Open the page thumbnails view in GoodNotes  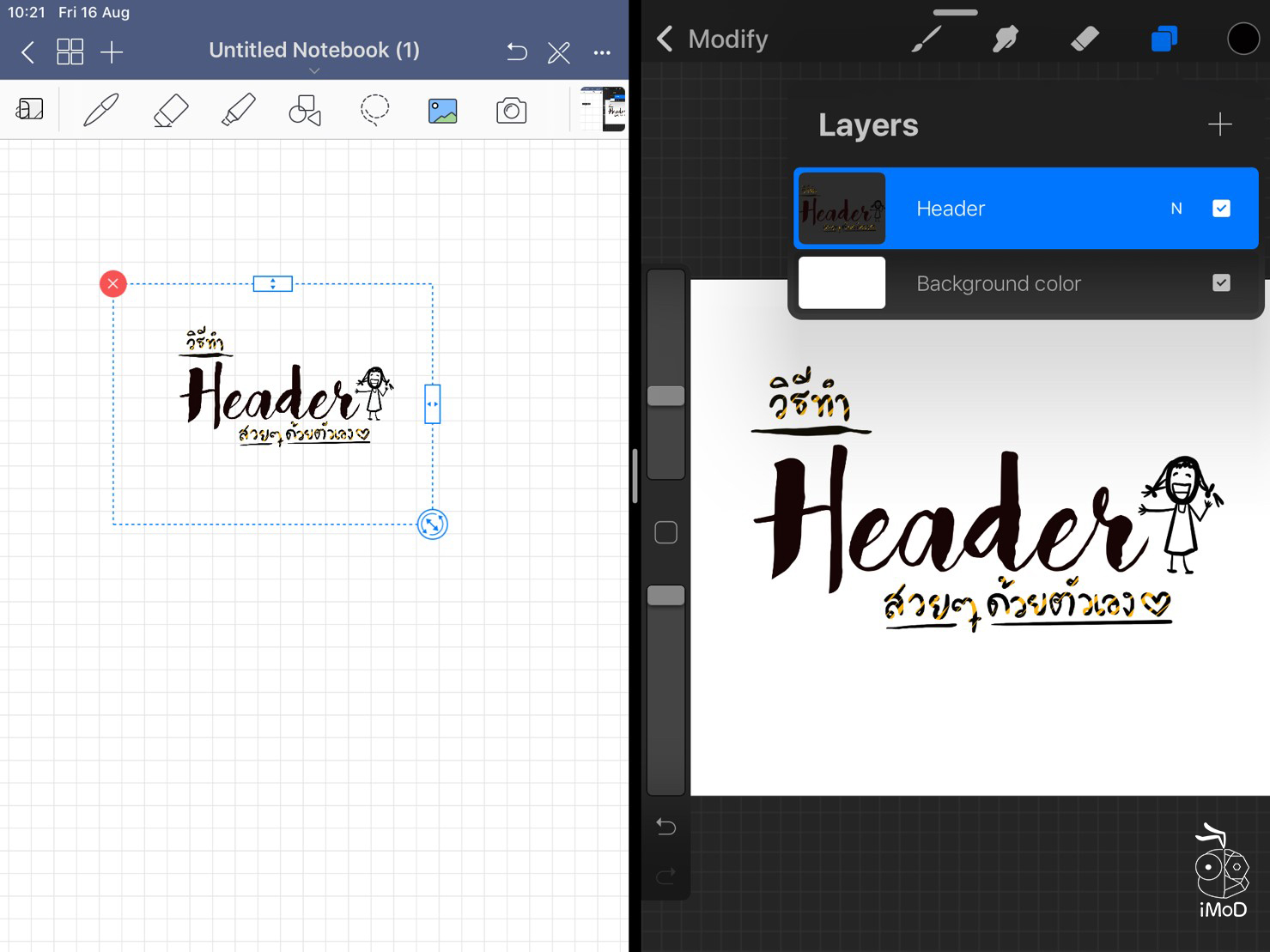[70, 52]
